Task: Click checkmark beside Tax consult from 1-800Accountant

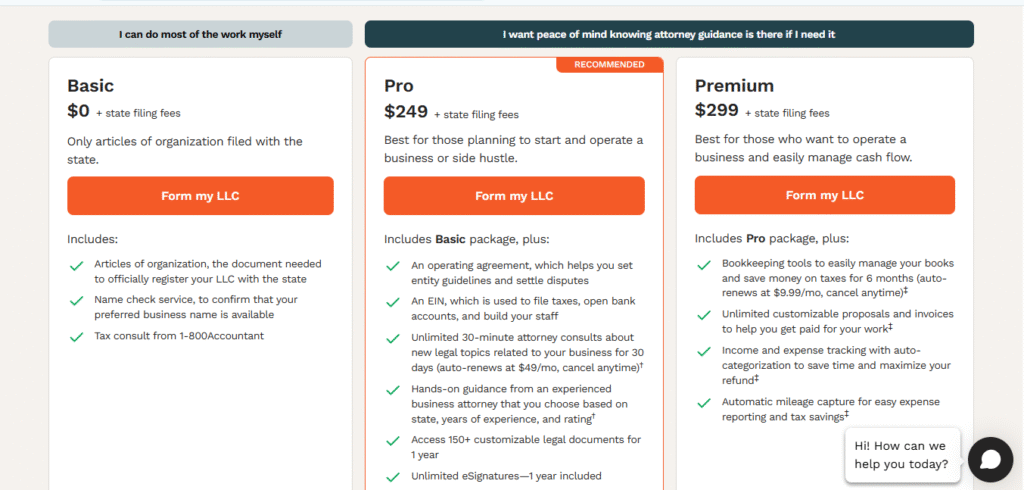Action: [x=76, y=337]
